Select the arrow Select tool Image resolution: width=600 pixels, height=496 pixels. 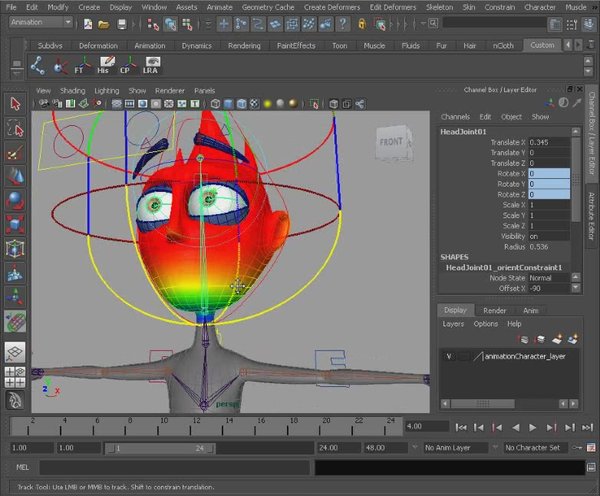tap(15, 104)
